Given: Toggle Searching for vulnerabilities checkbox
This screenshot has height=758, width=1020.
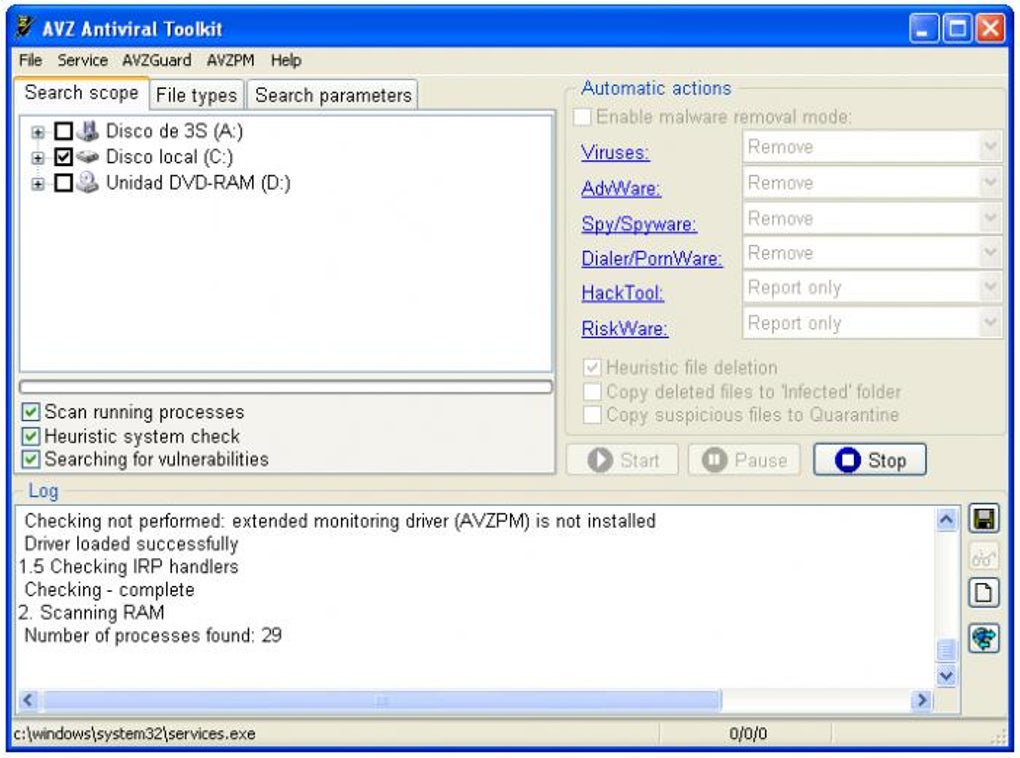Looking at the screenshot, I should coord(31,459).
